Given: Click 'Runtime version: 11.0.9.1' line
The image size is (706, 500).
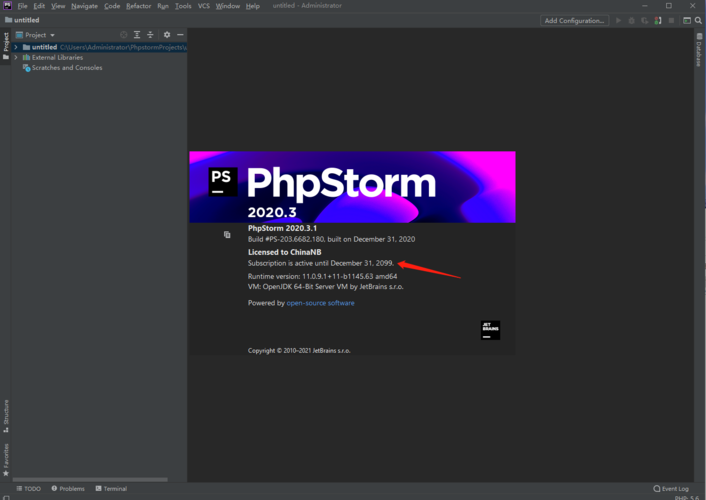Looking at the screenshot, I should tap(322, 277).
